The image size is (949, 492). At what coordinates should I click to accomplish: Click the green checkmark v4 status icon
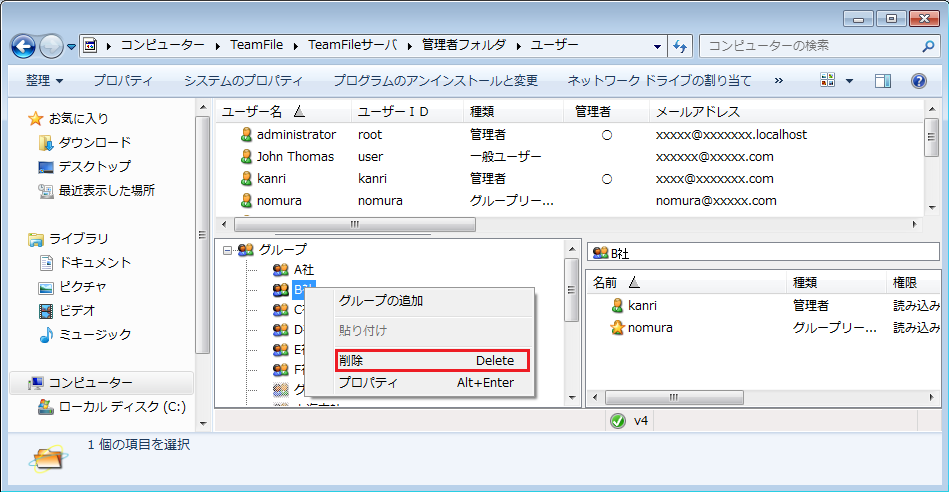[618, 421]
